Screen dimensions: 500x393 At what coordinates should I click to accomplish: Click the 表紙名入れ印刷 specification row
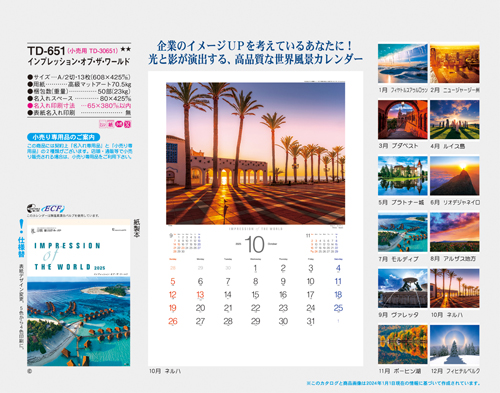pos(79,113)
